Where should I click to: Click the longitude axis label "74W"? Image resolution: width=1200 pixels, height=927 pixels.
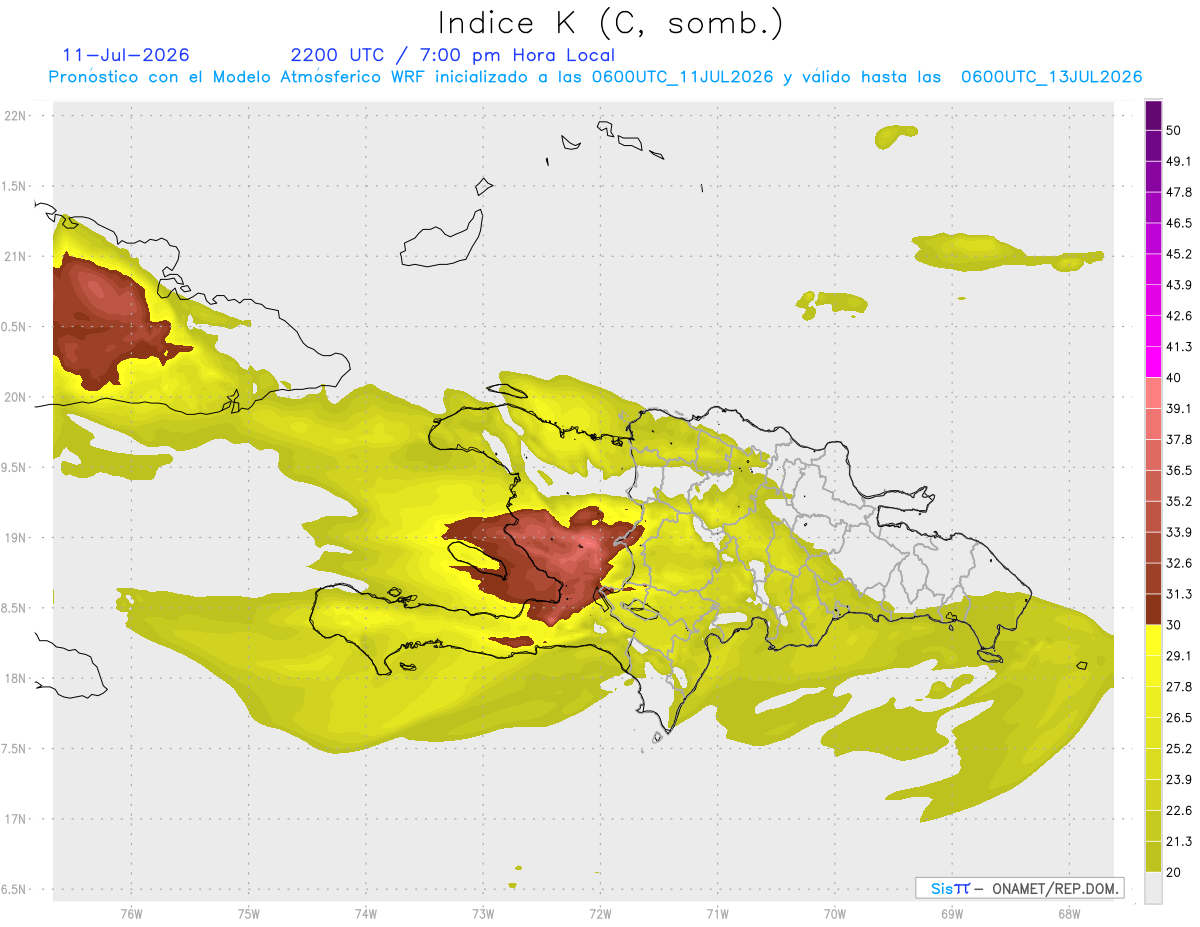point(366,914)
